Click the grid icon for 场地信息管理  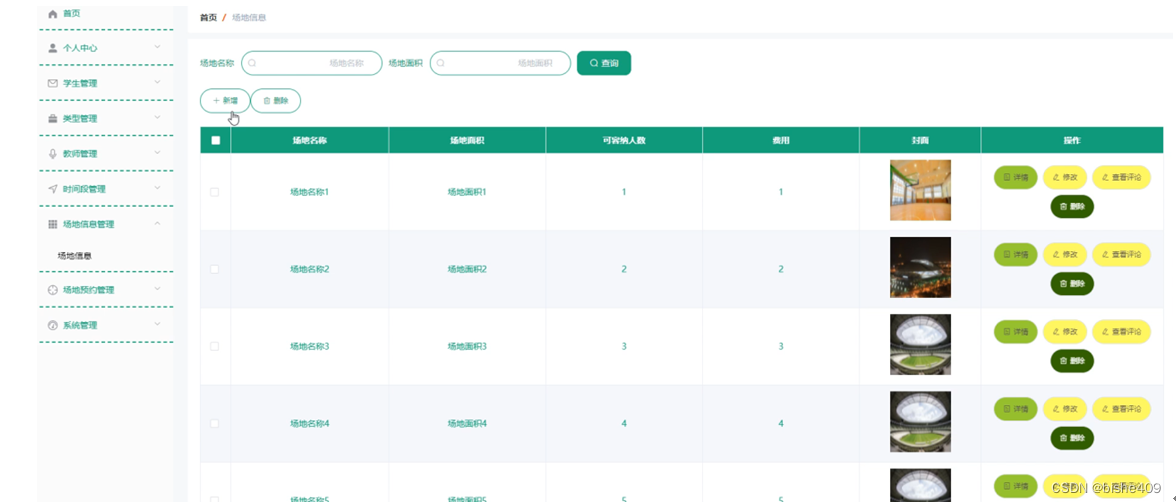[52, 224]
